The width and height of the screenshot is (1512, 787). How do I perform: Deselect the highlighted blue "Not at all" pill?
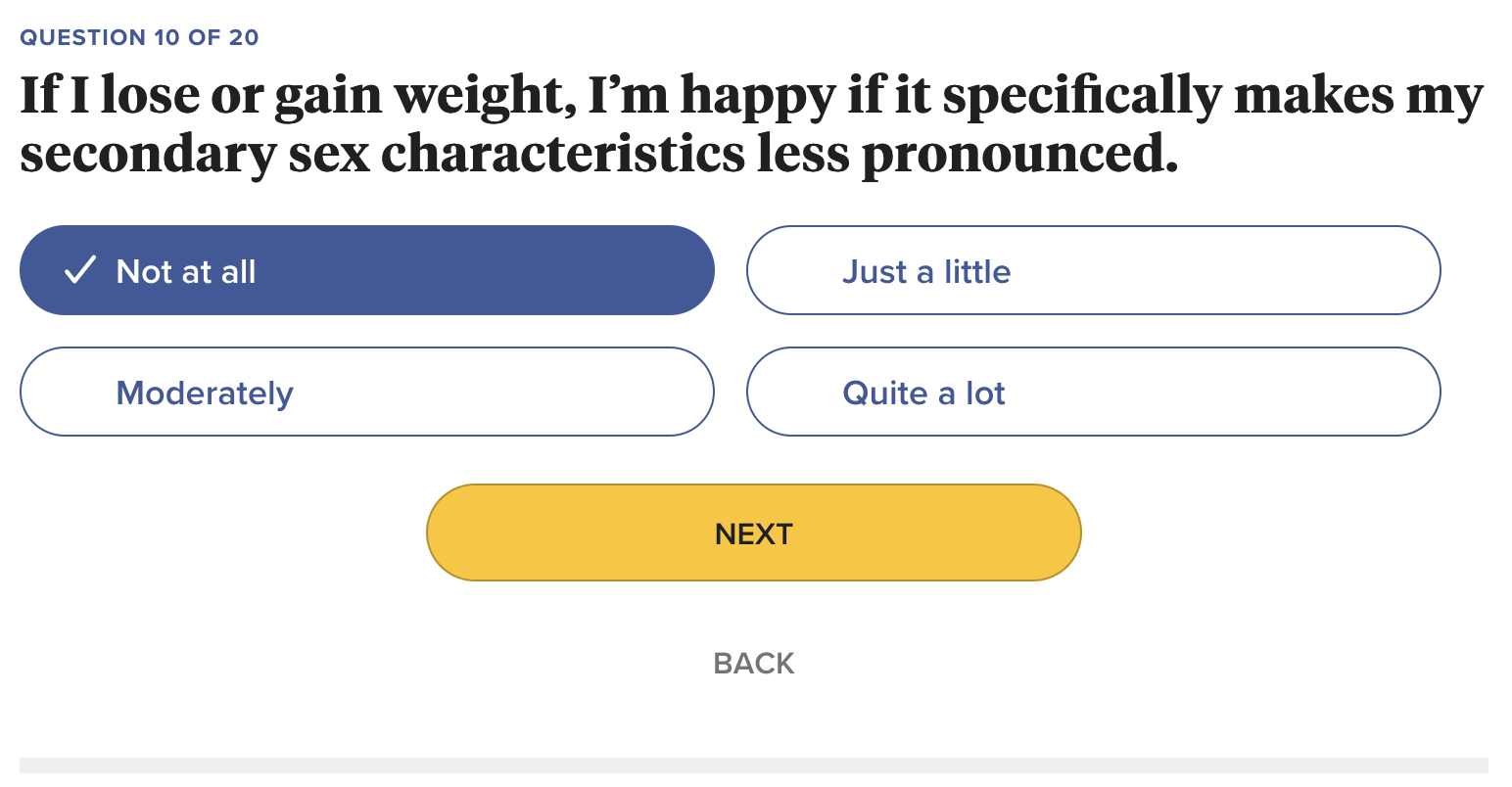tap(366, 270)
